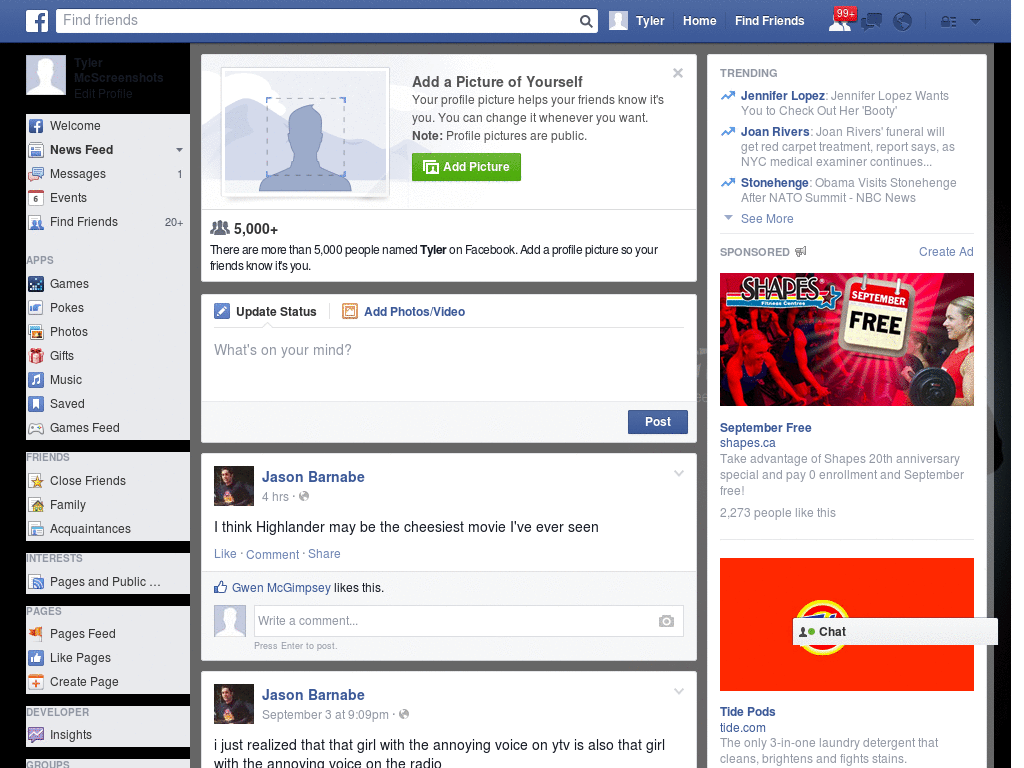Image resolution: width=1024 pixels, height=768 pixels.
Task: Open the Jennifer Lopez trending topic
Action: click(x=782, y=96)
